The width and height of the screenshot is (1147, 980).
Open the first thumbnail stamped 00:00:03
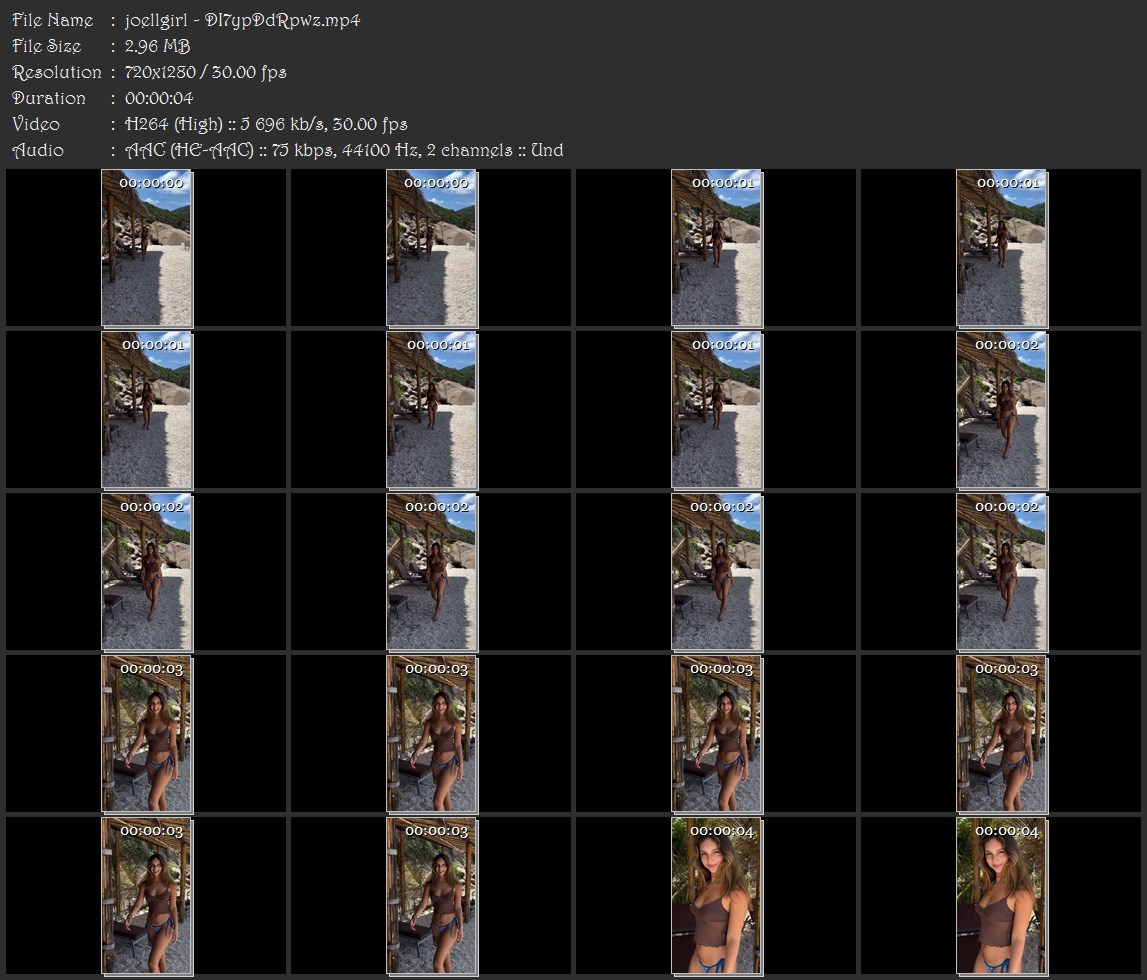tap(146, 734)
